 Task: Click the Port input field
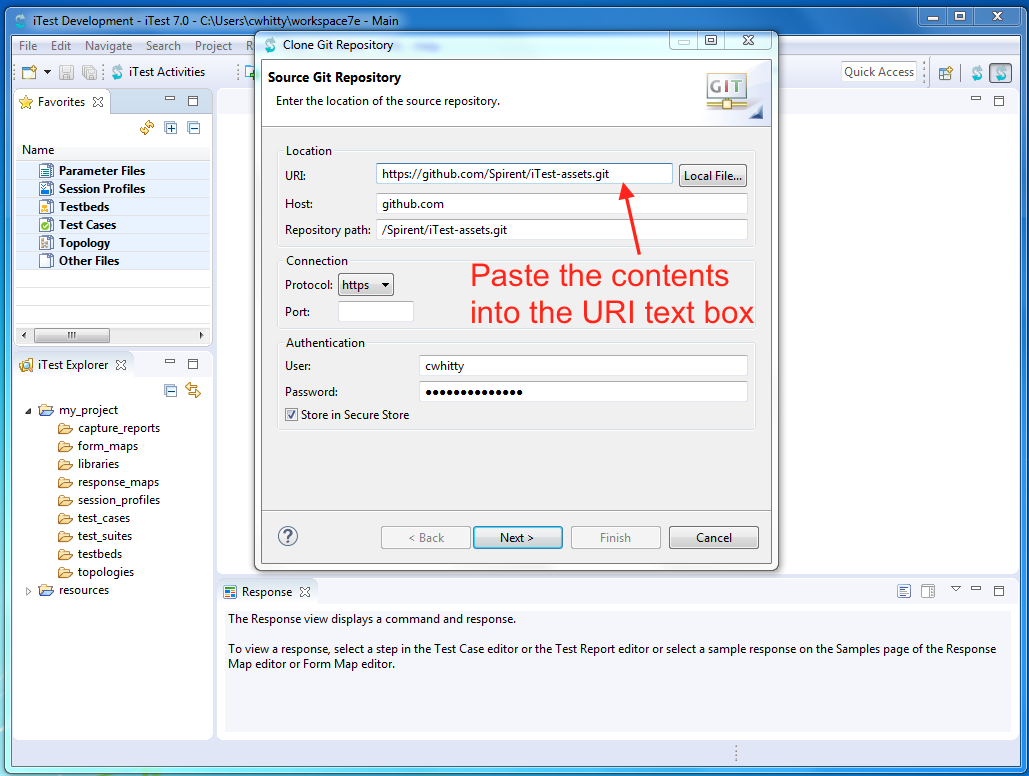tap(376, 312)
